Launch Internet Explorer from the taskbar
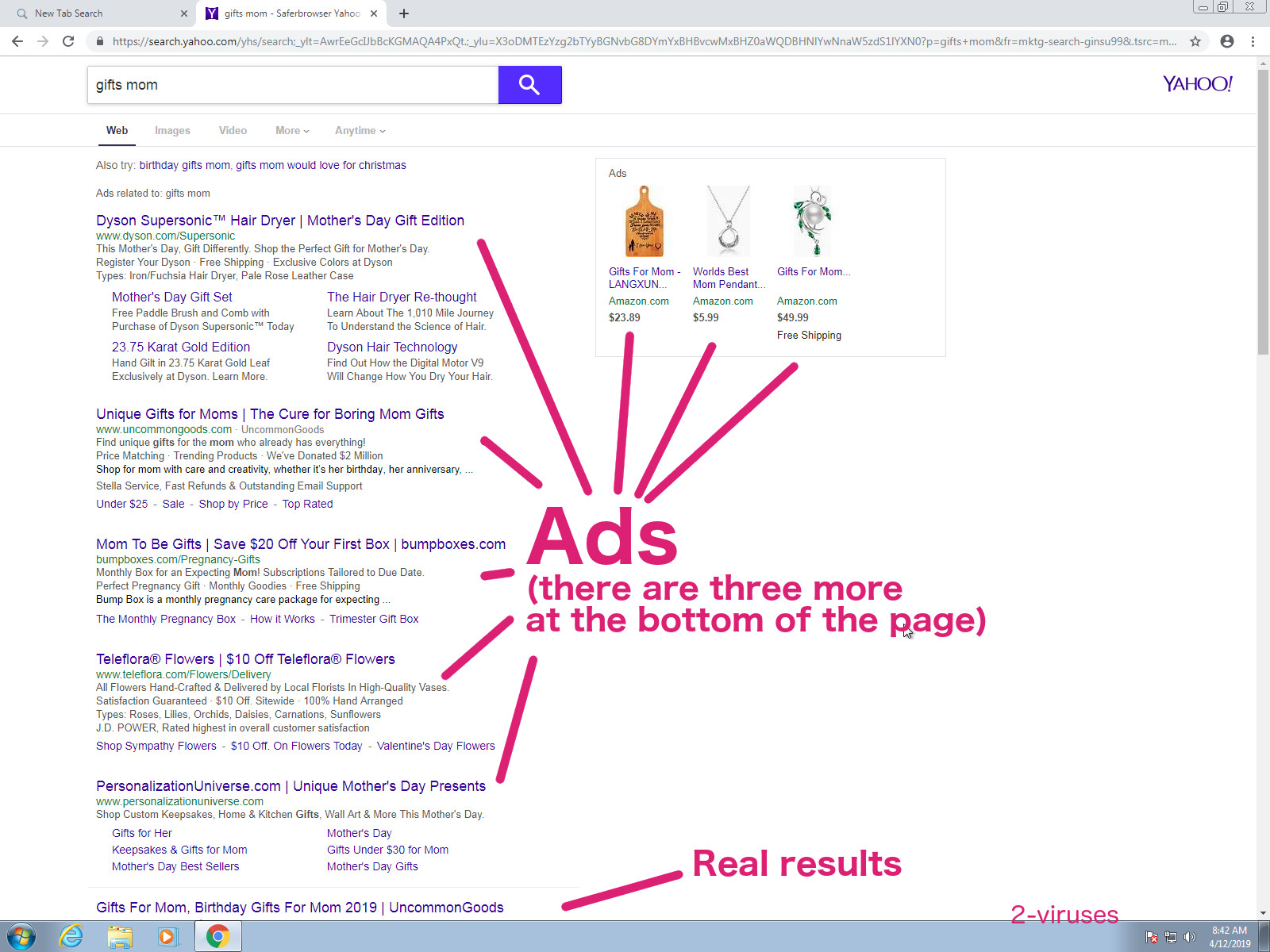The width and height of the screenshot is (1270, 952). pos(71,936)
